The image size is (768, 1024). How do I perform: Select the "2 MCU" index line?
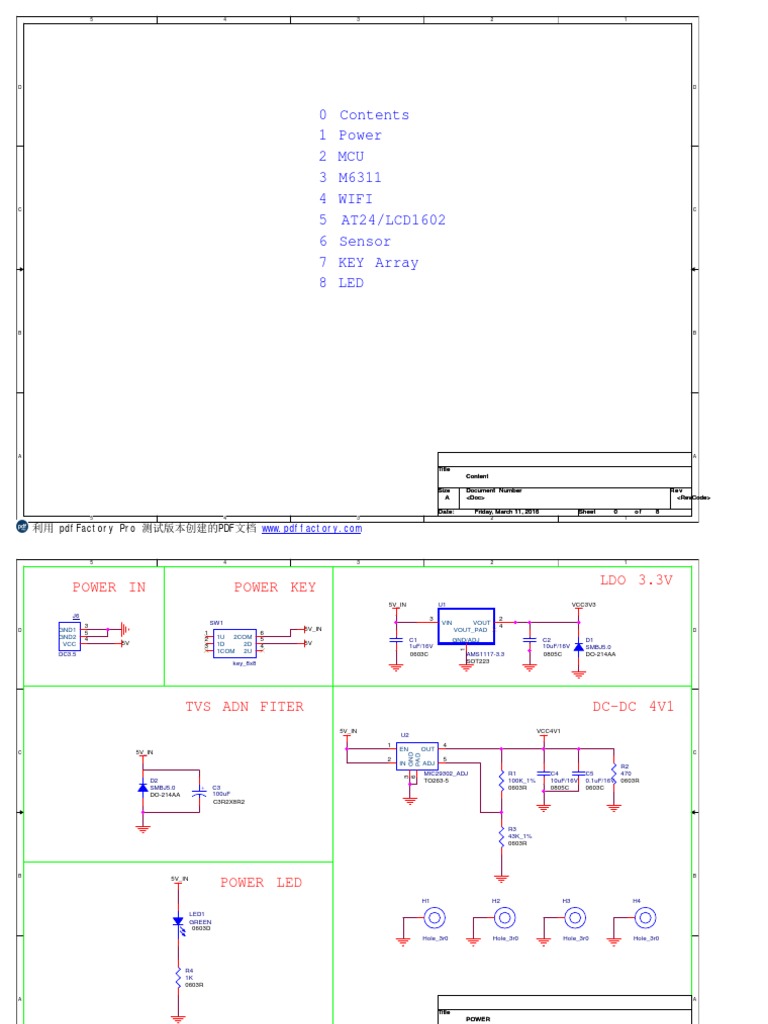coord(341,156)
